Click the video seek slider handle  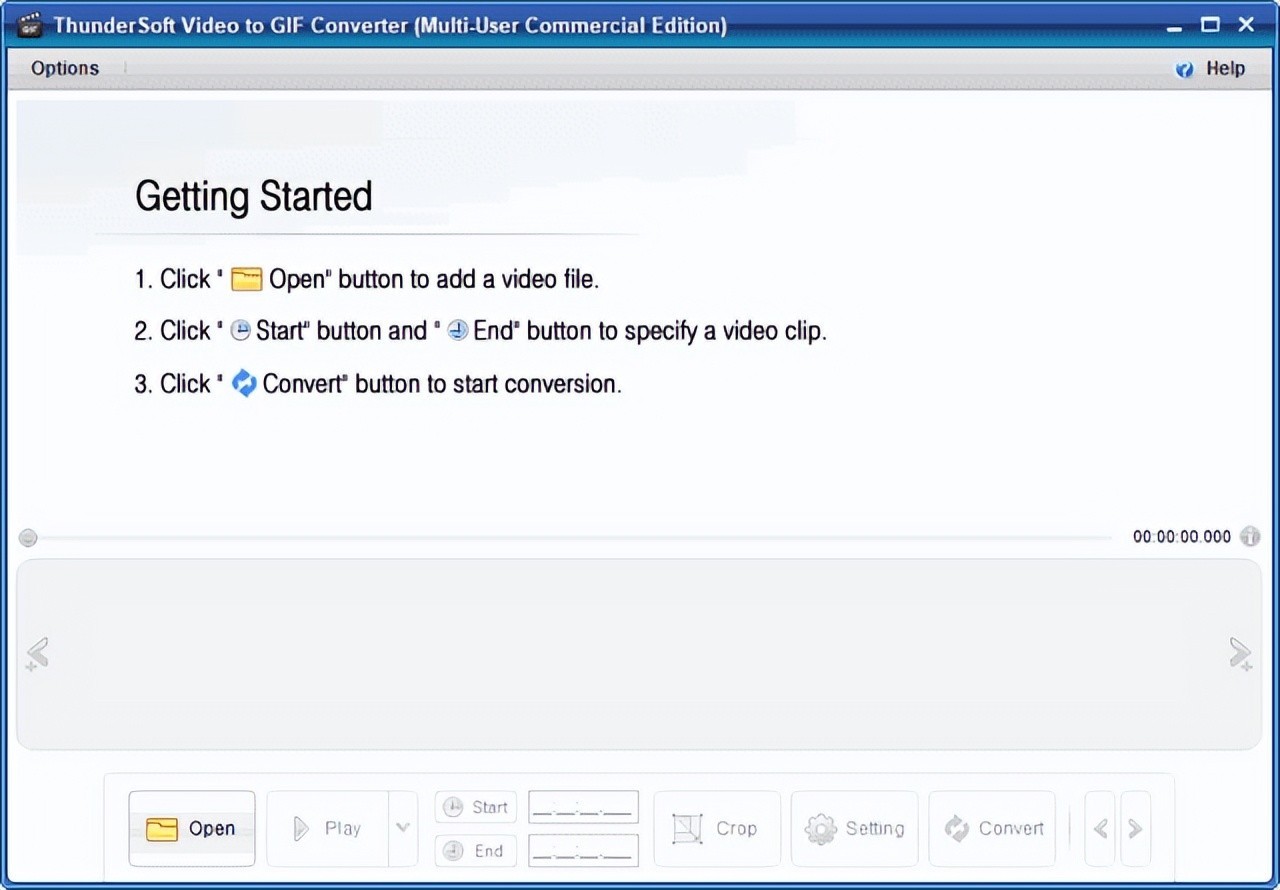(x=28, y=538)
